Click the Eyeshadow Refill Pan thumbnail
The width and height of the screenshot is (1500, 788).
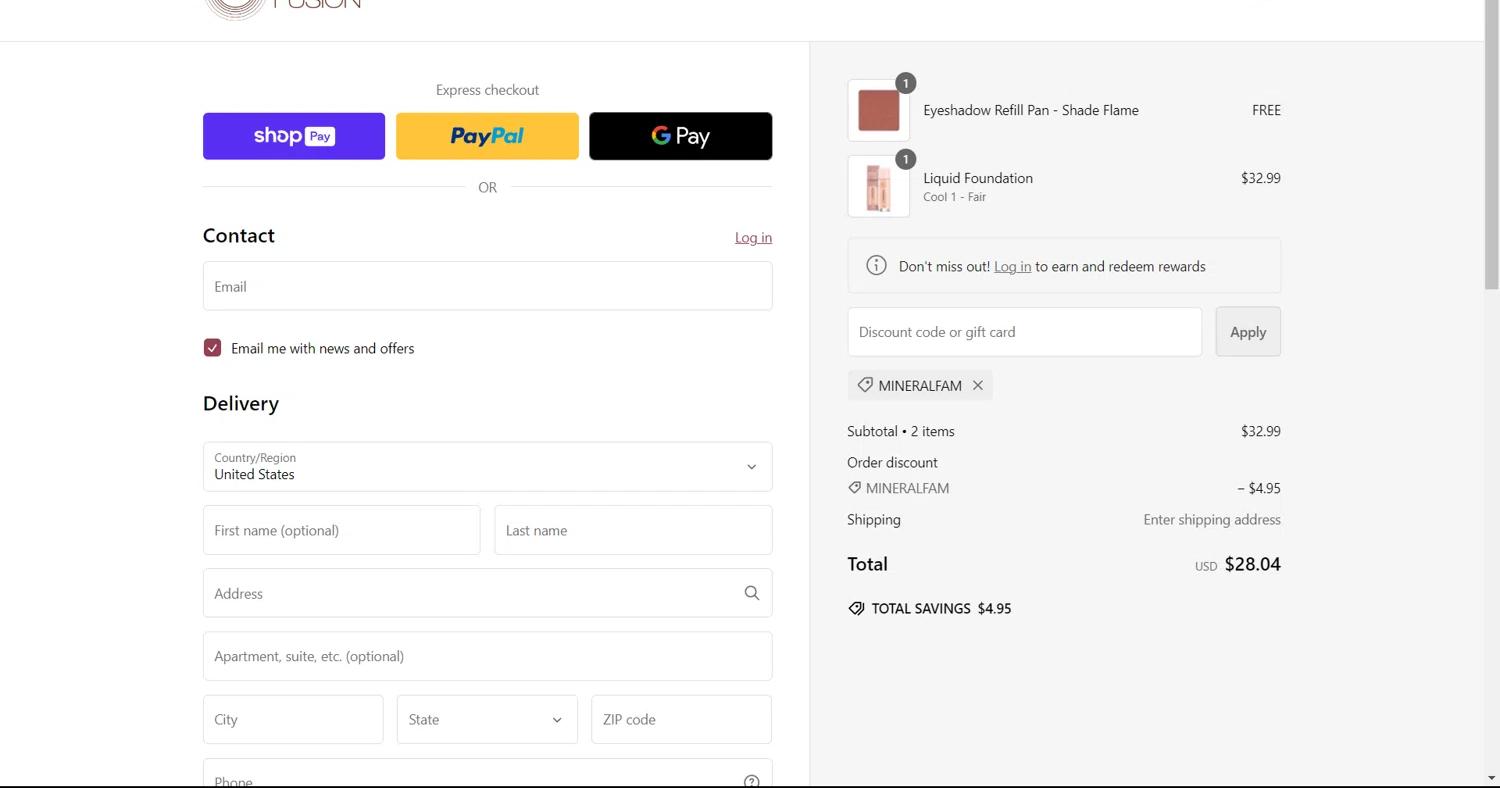pos(878,110)
